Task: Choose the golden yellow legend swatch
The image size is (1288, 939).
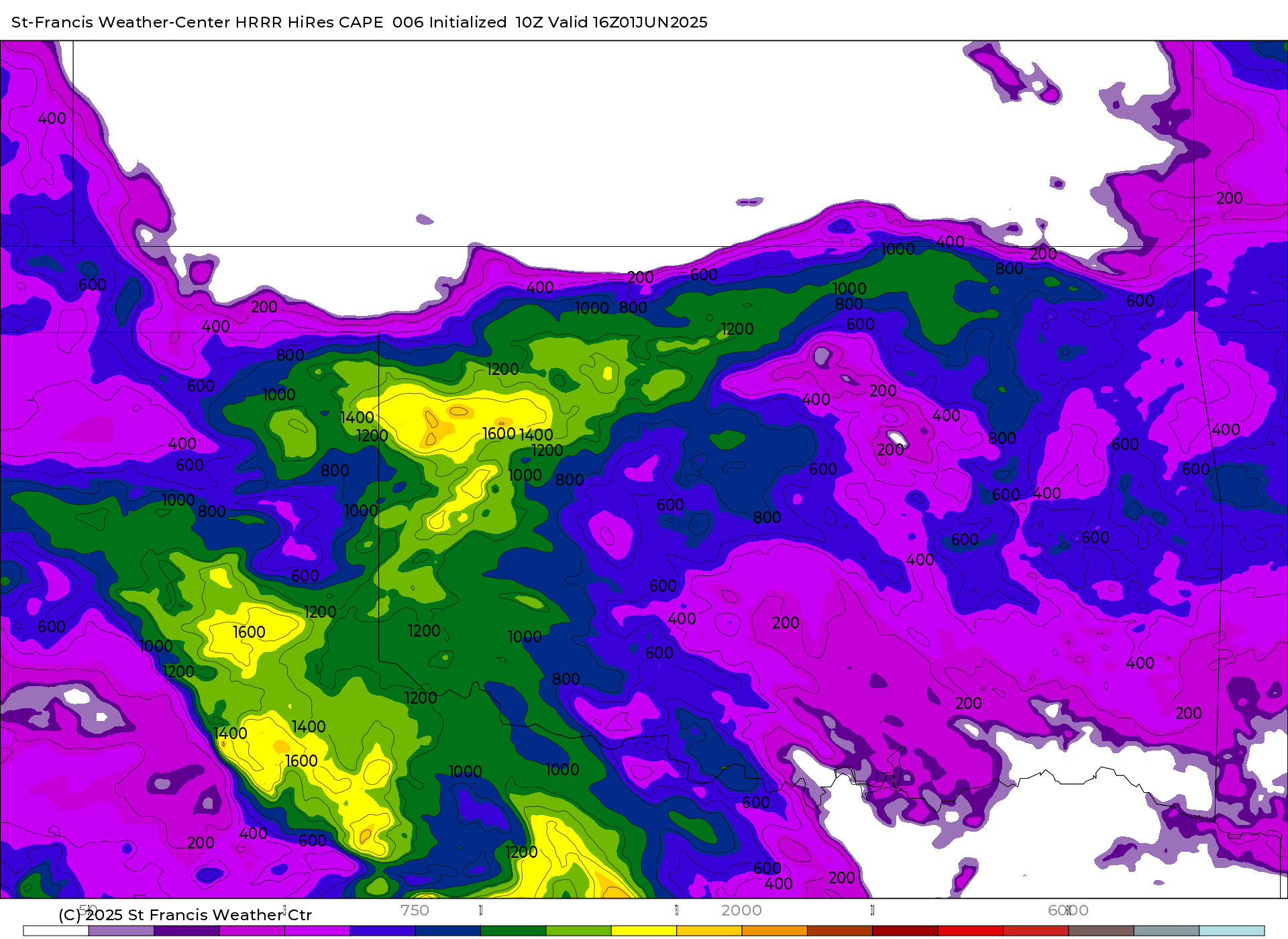Action: point(709,931)
